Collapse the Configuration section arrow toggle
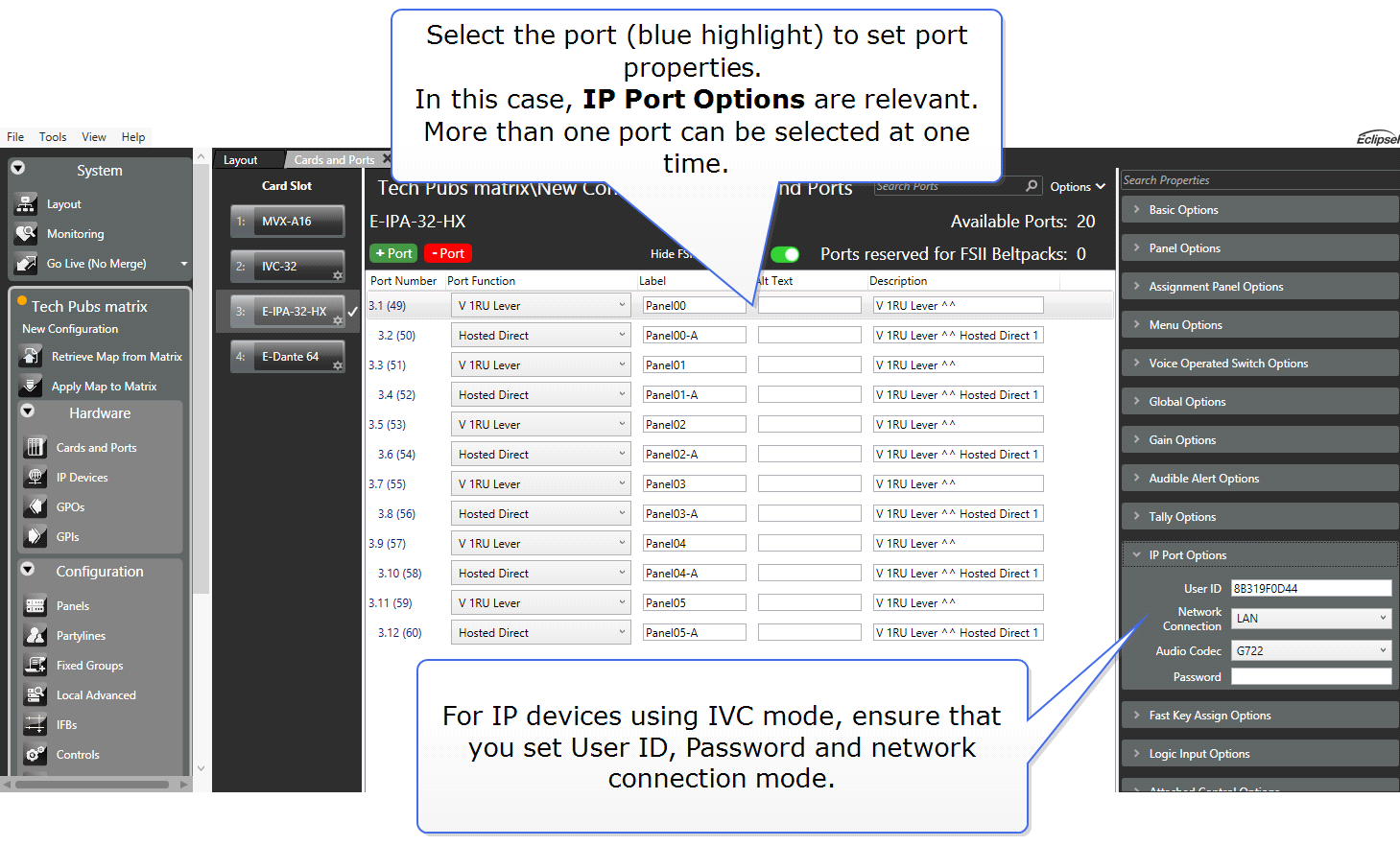Screen dimensions: 1400x846 click(28, 570)
